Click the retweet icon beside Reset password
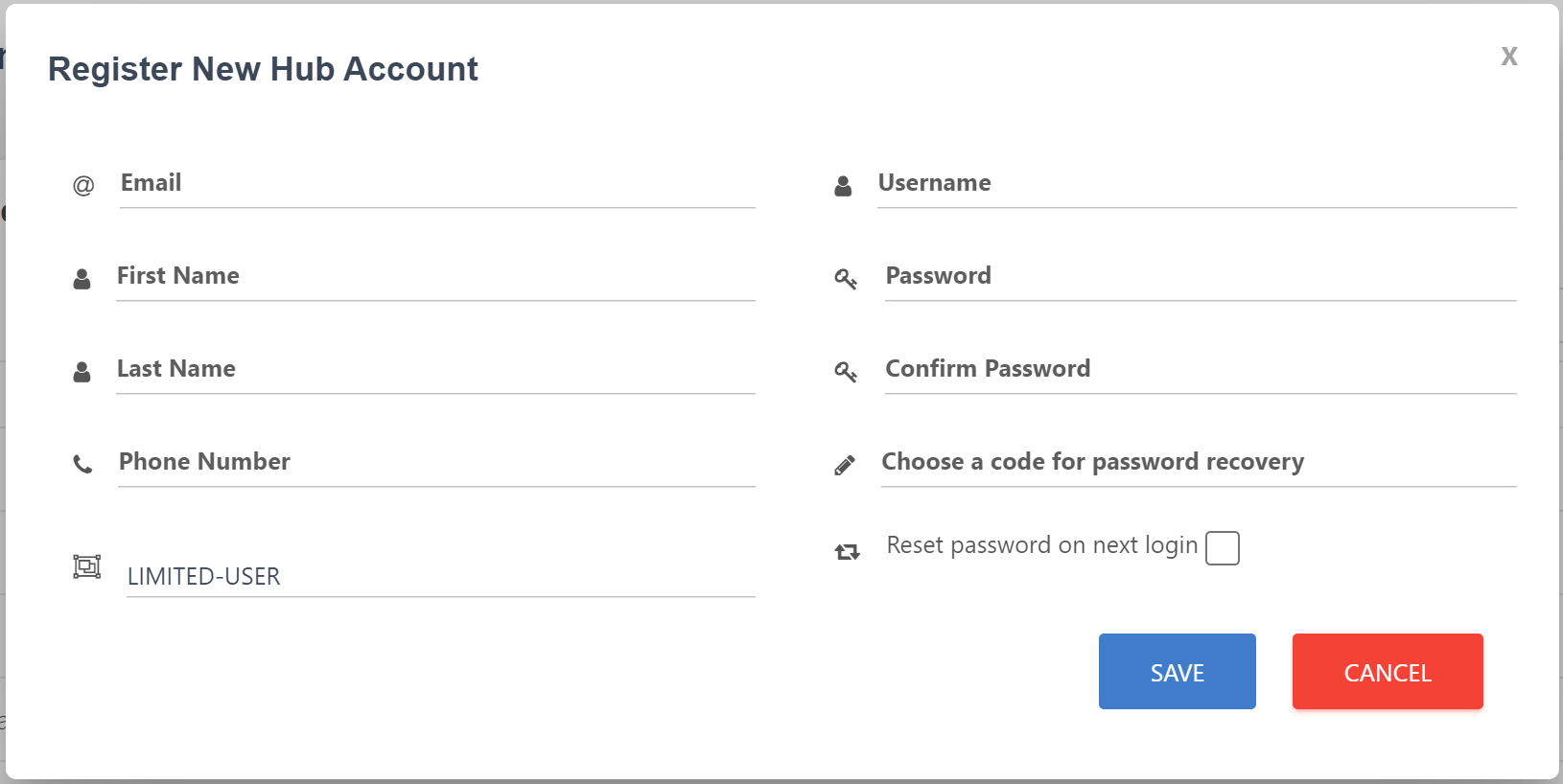Viewport: 1563px width, 784px height. [x=847, y=552]
